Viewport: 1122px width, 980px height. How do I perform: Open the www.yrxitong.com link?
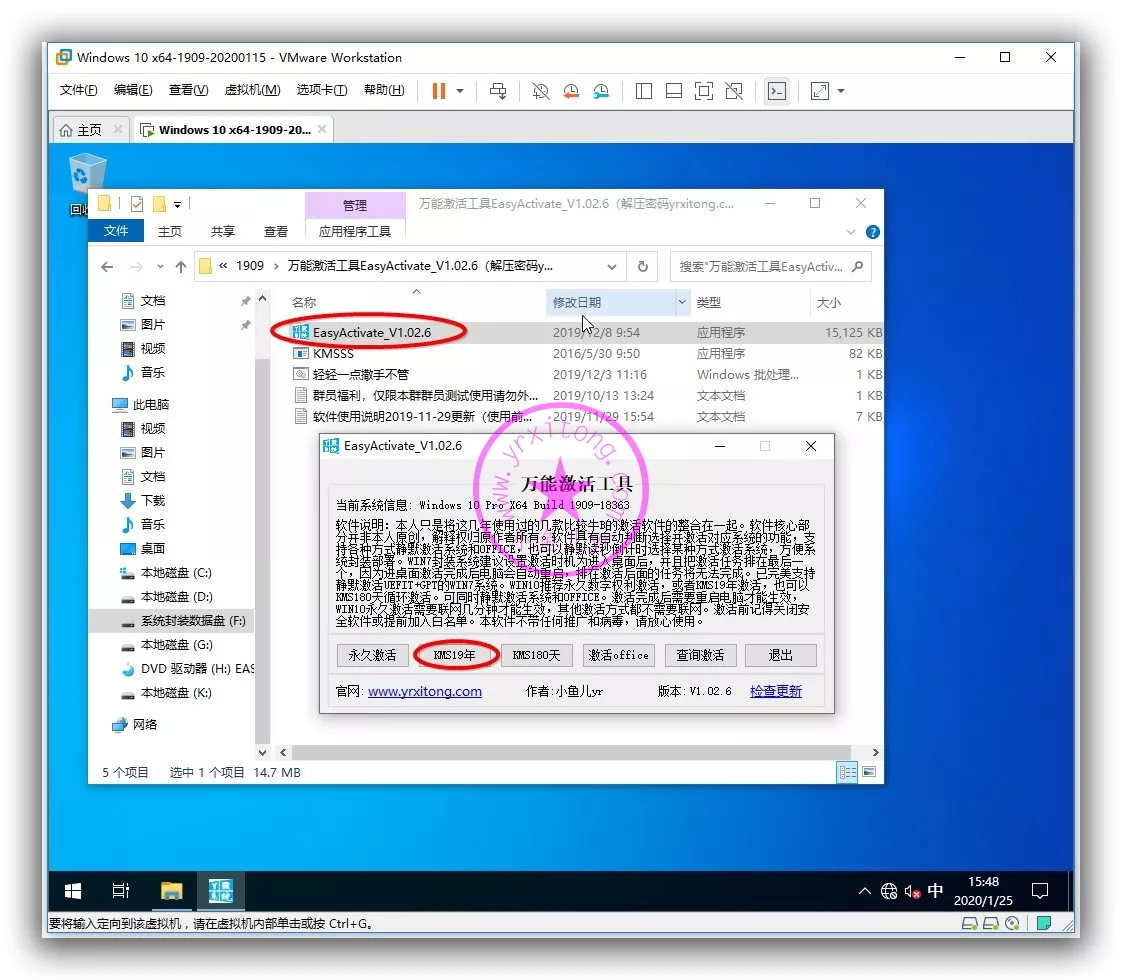click(425, 691)
